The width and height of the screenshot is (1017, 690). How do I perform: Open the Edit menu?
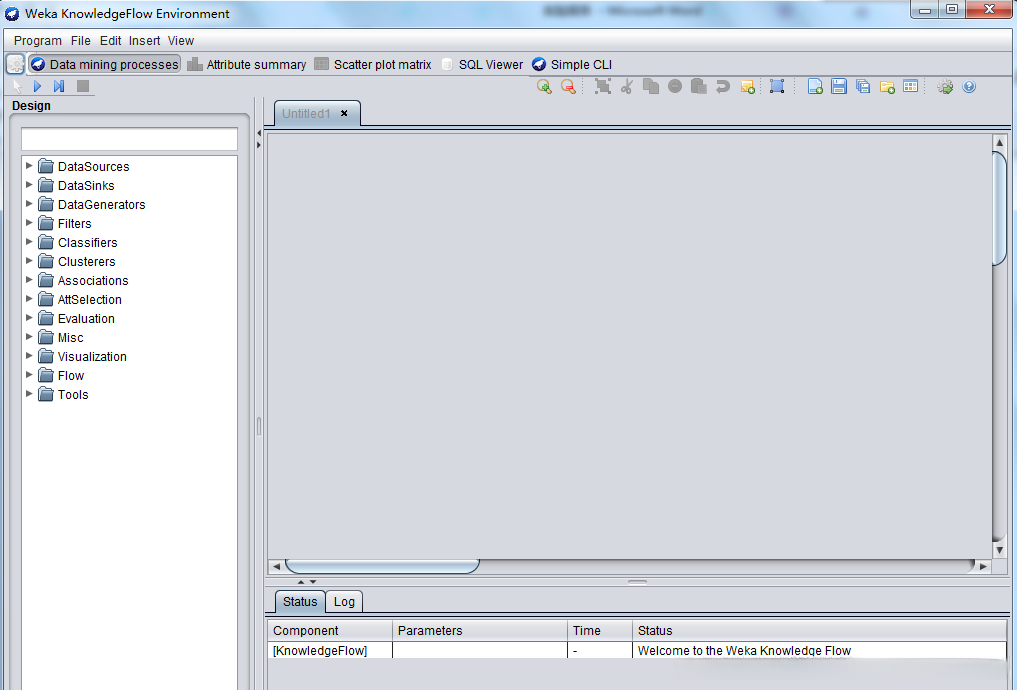click(110, 40)
